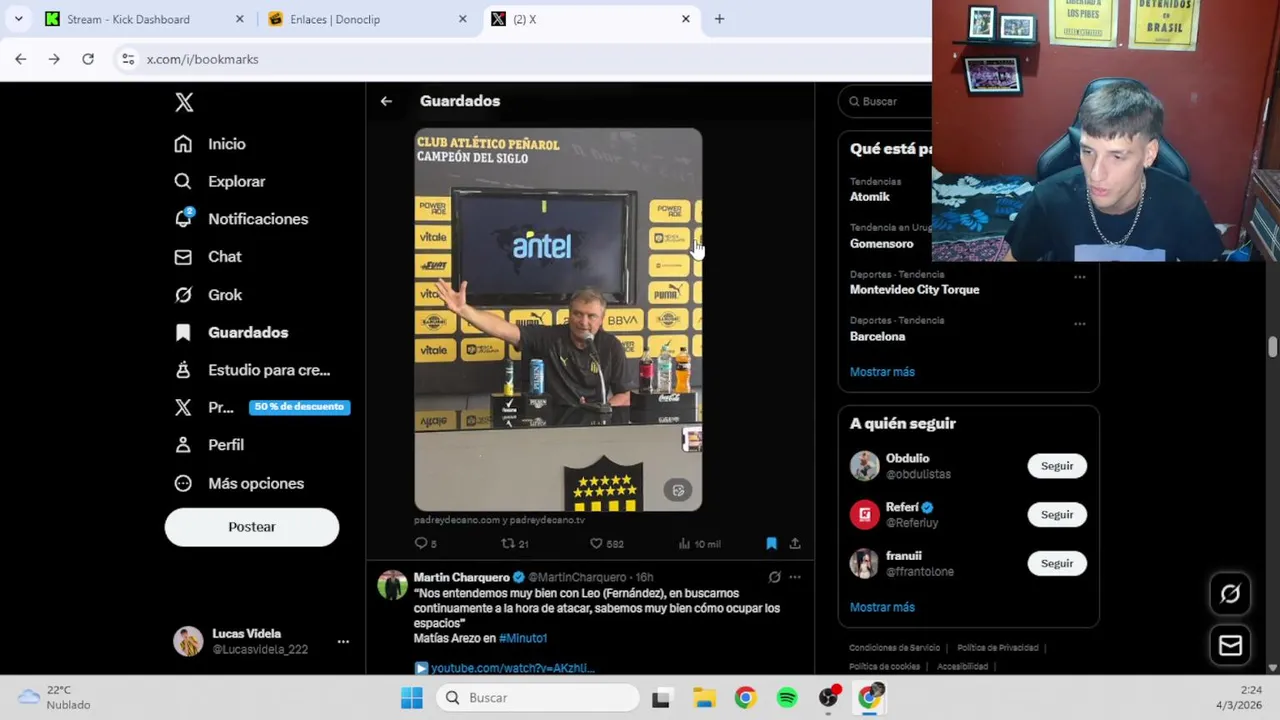Viewport: 1280px width, 720px height.
Task: Click the Postear button
Action: 252,527
